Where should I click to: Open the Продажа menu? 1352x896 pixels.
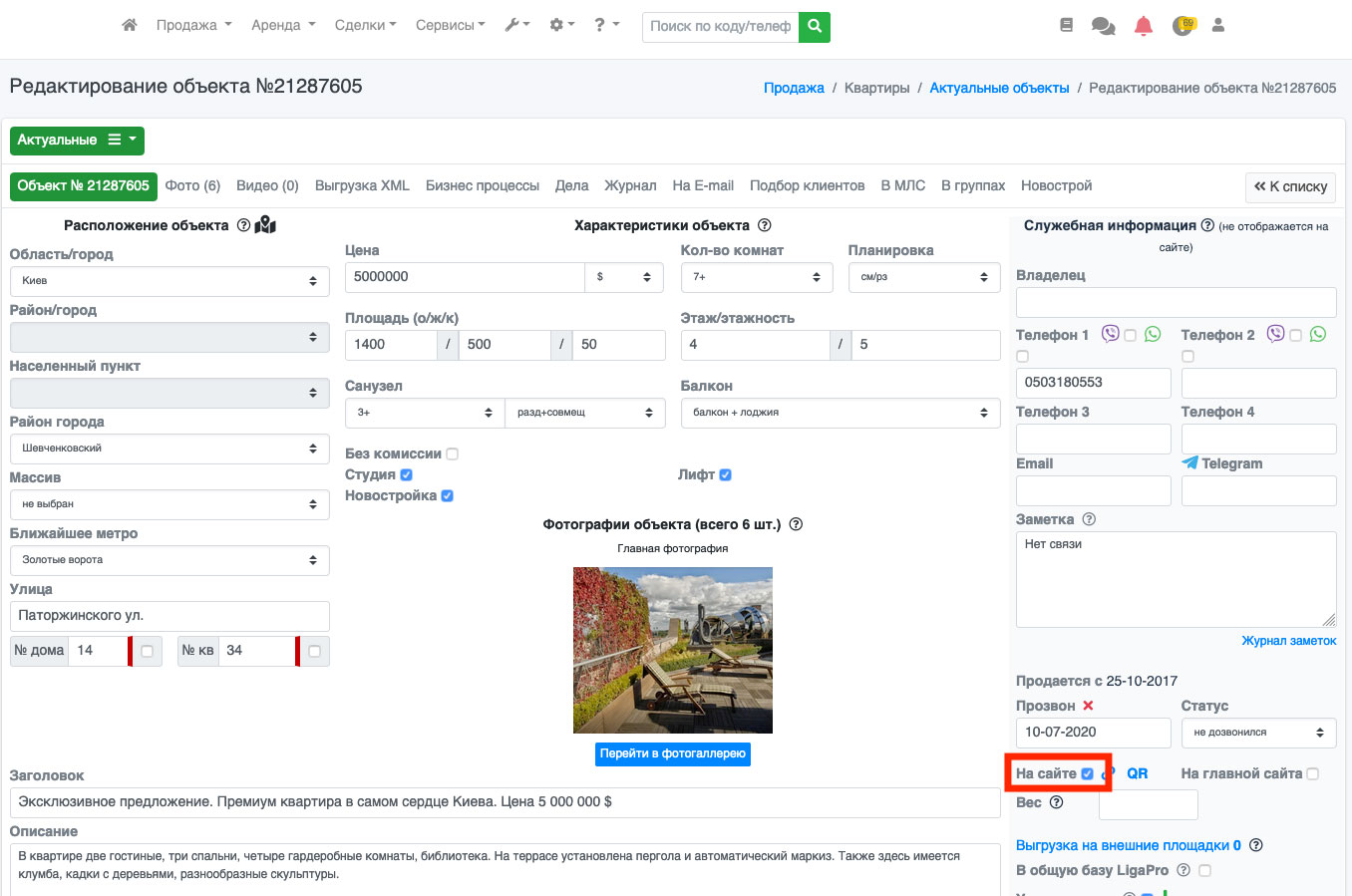(193, 26)
